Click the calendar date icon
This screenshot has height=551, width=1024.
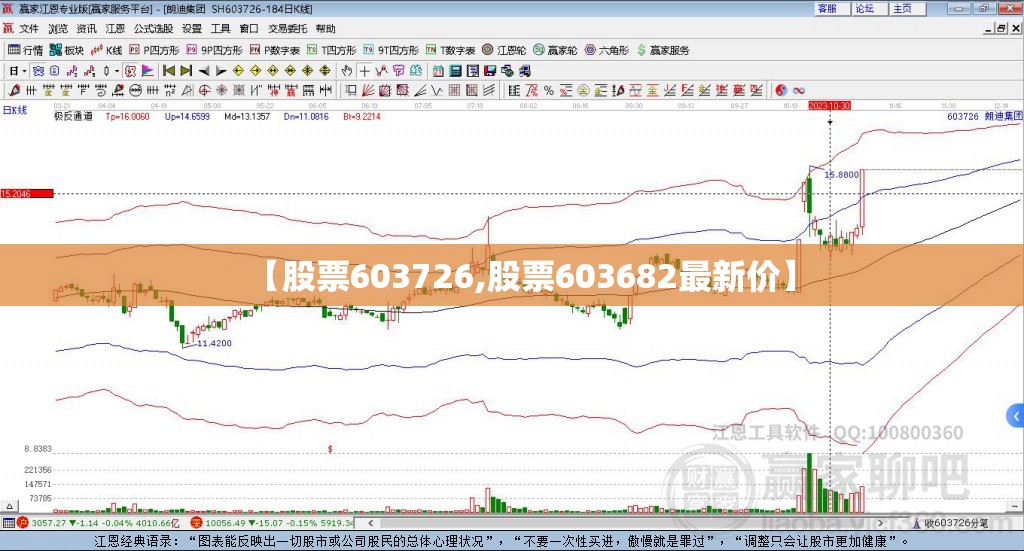[x=438, y=71]
